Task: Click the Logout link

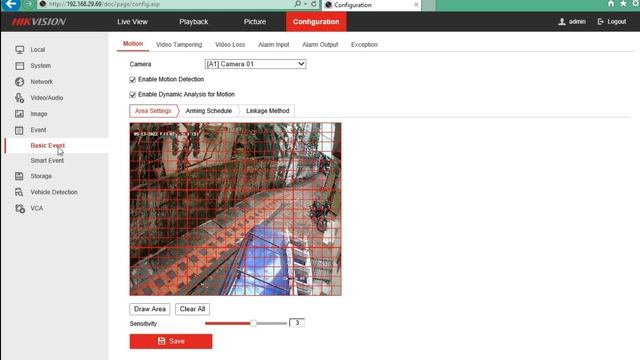Action: click(617, 22)
